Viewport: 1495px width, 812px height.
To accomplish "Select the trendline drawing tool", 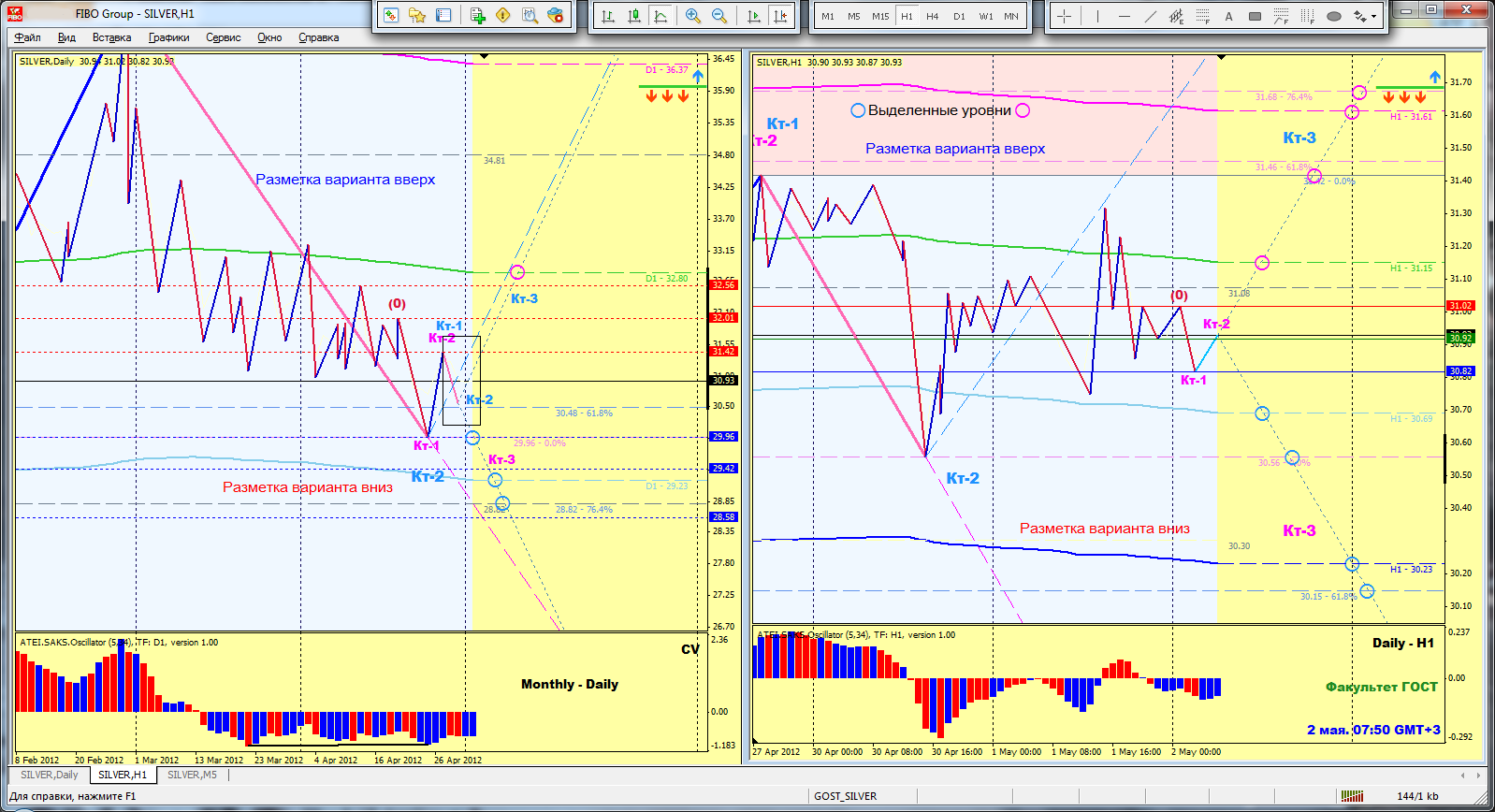I will tap(1150, 16).
